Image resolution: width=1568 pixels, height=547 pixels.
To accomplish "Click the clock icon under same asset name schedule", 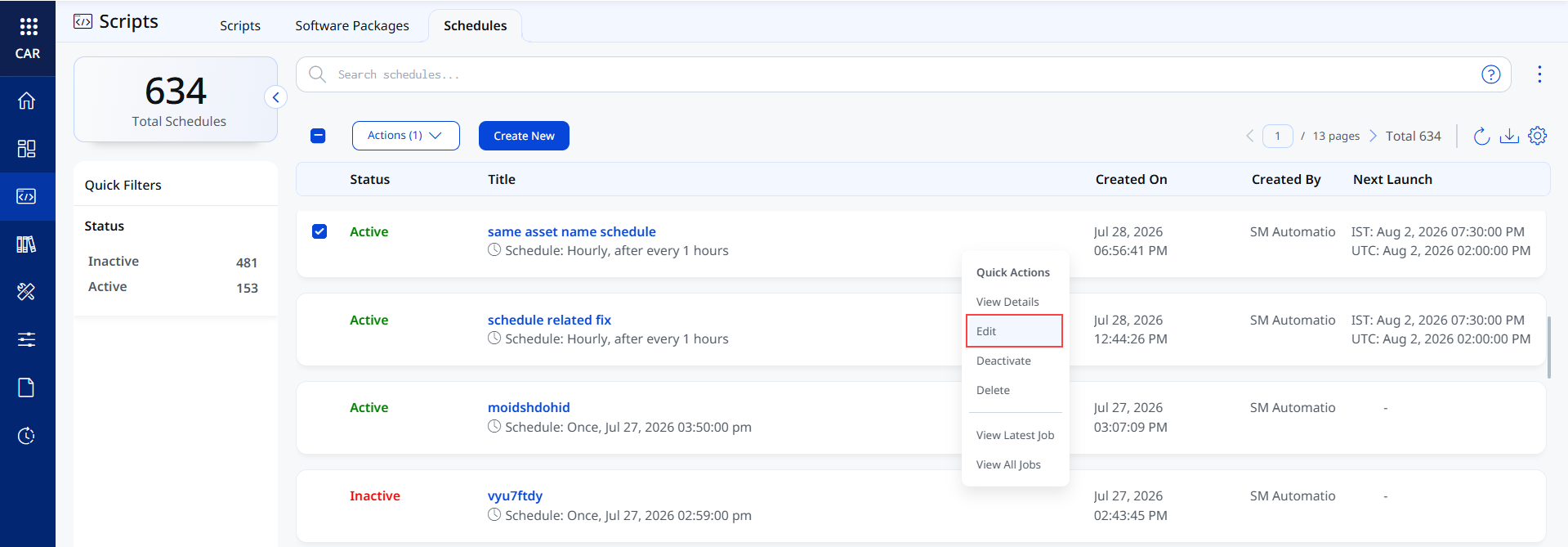I will tap(494, 250).
